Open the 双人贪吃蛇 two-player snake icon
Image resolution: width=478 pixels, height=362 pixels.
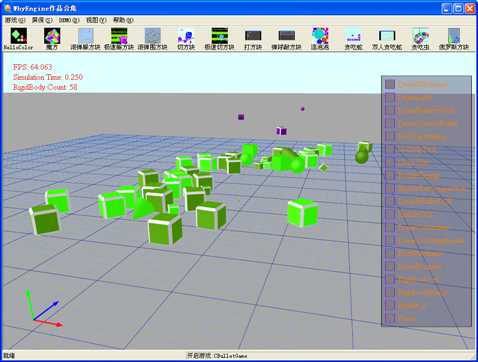387,36
